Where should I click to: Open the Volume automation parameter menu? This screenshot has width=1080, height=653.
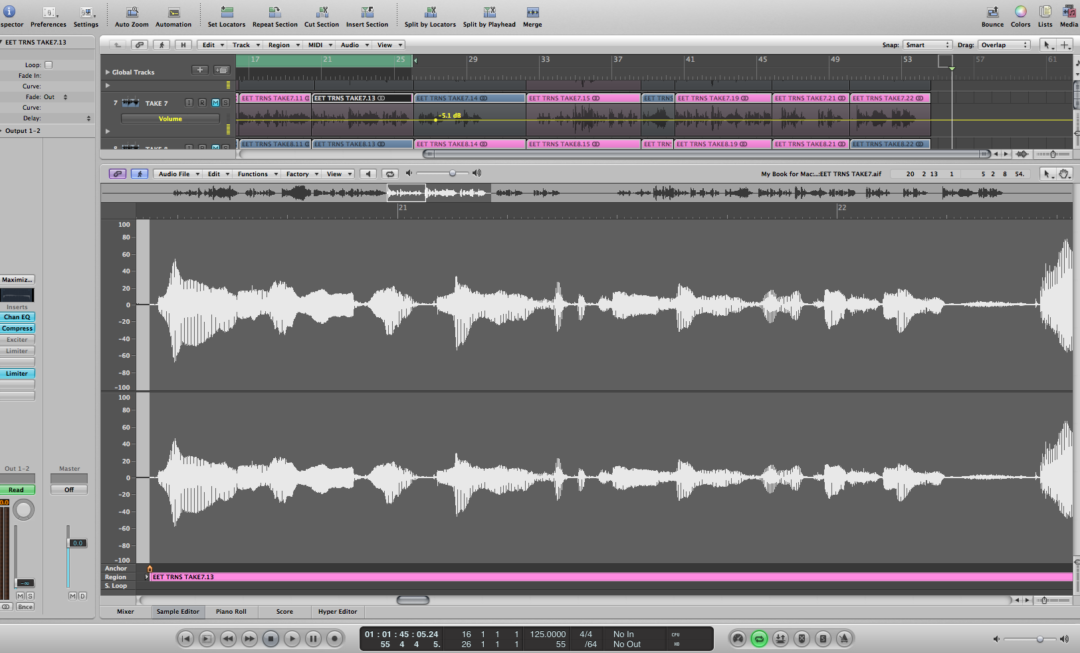pyautogui.click(x=171, y=118)
